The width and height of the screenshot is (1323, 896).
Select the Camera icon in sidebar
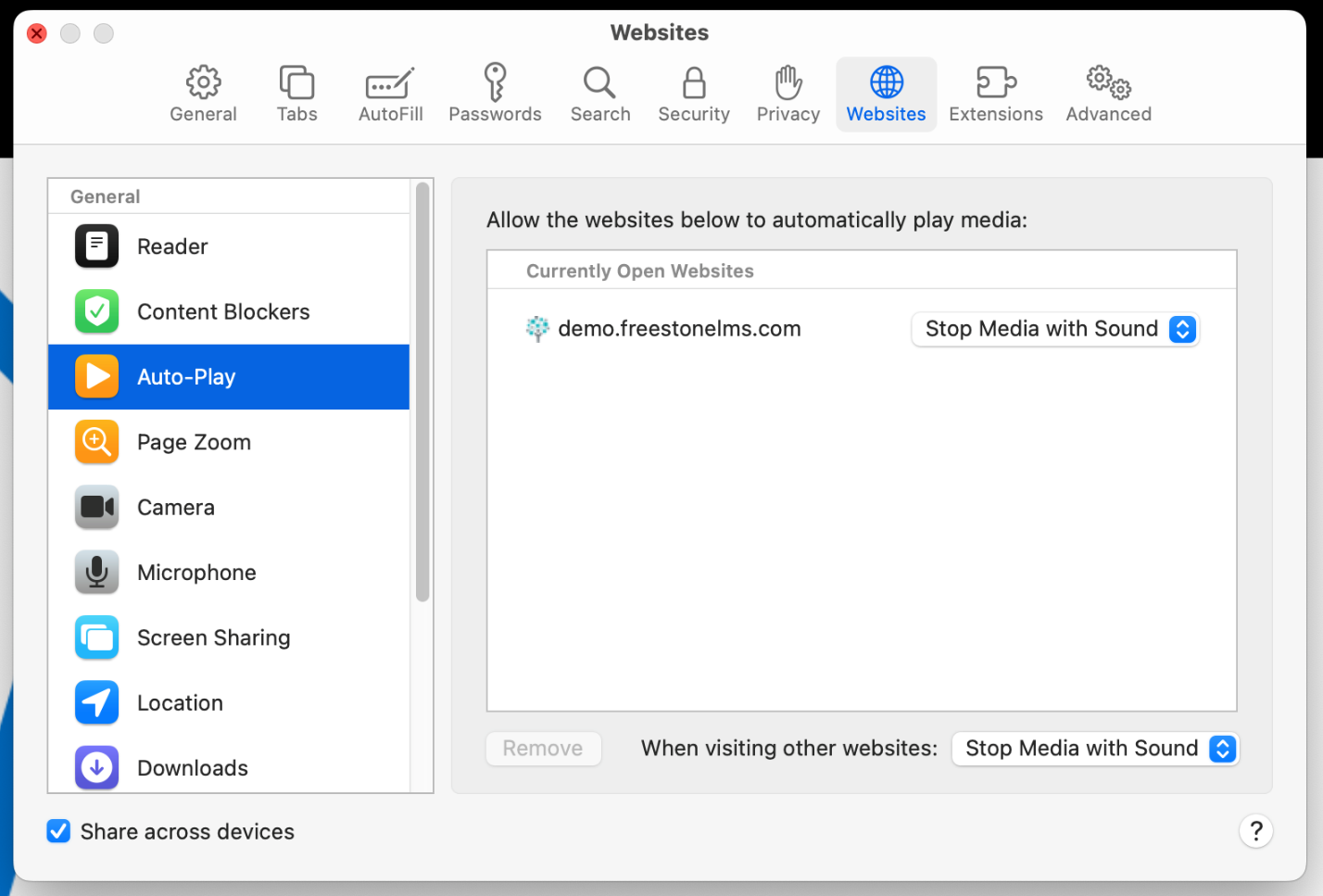pyautogui.click(x=96, y=507)
